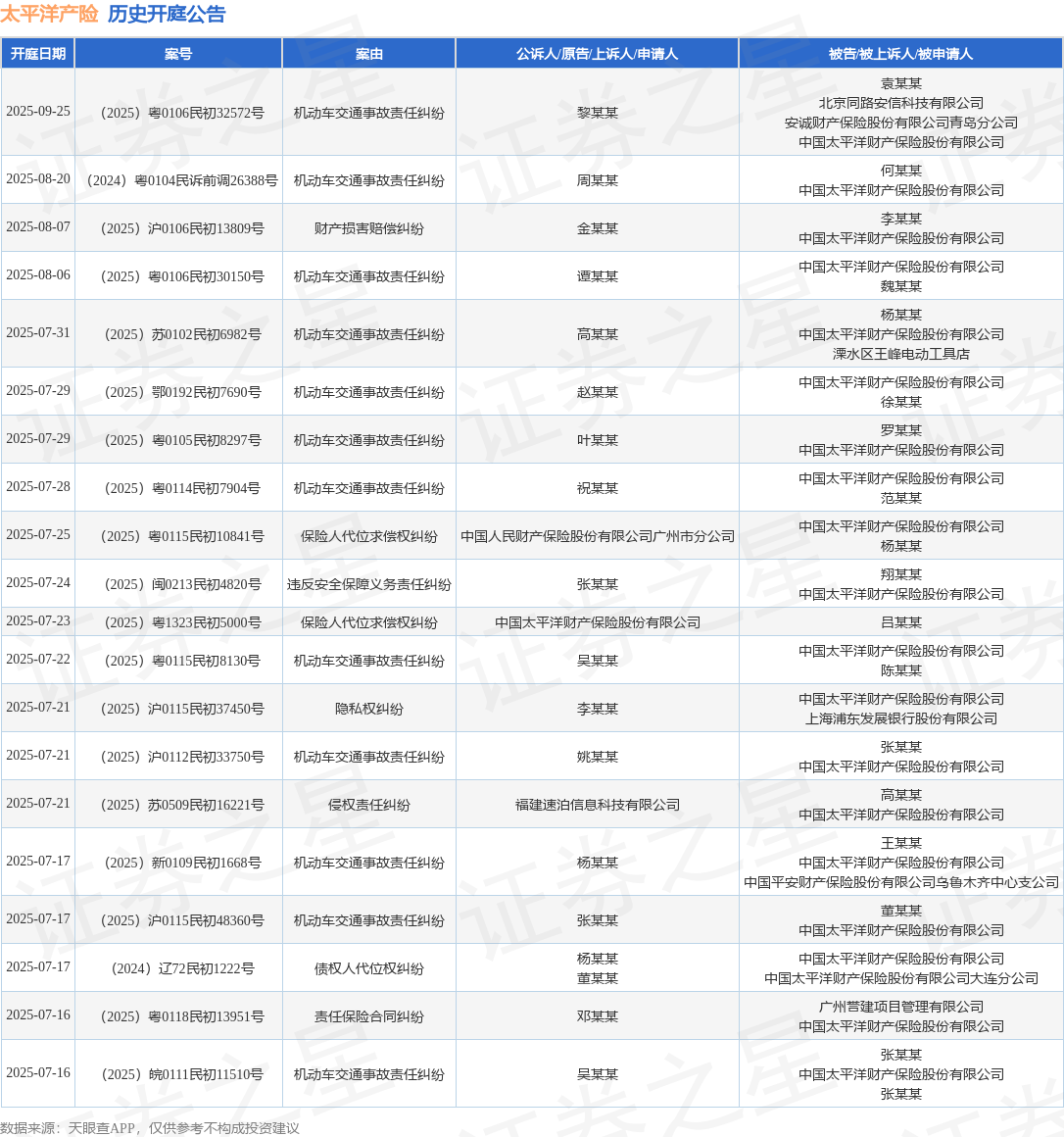Click cause cell 责任保险合同纠纷

(369, 1015)
